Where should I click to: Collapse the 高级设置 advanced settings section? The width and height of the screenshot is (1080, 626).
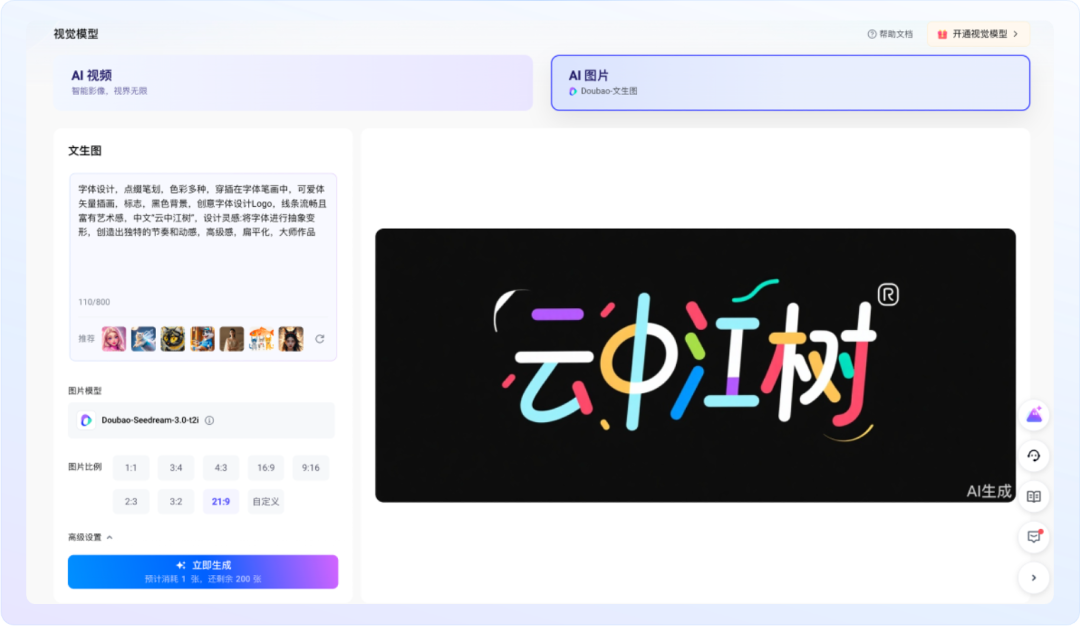point(110,537)
